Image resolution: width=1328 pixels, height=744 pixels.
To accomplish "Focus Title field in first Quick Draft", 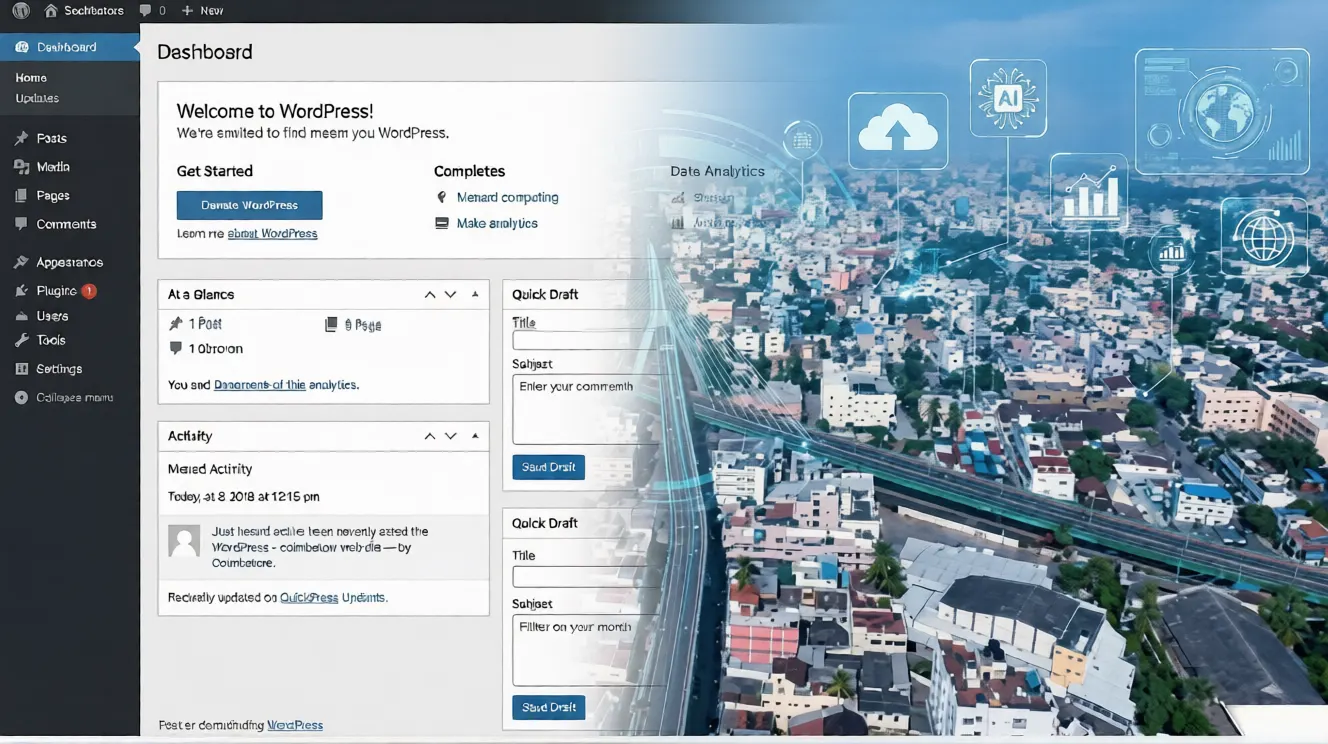I will 586,341.
